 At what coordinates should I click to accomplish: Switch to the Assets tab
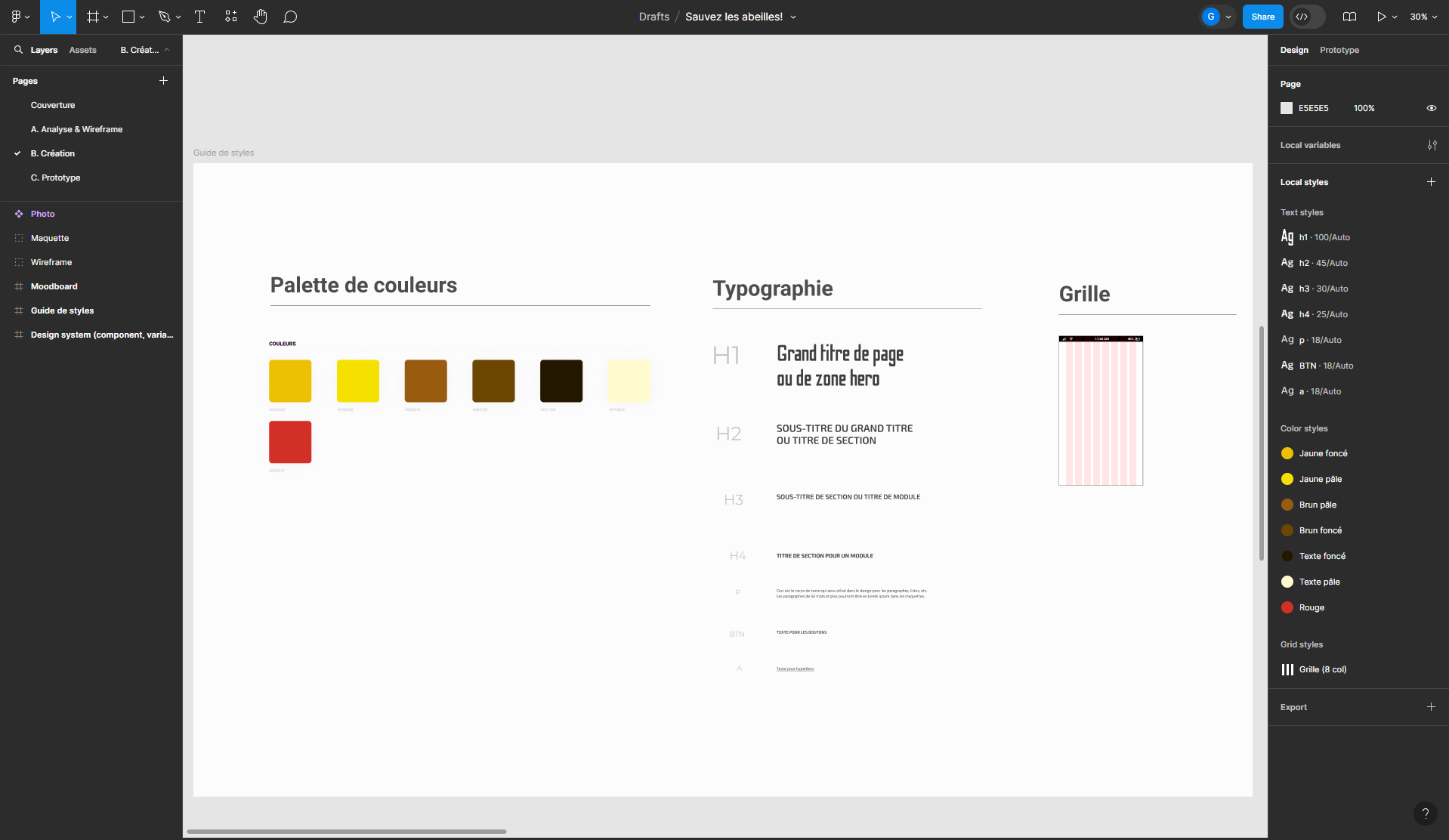[83, 50]
